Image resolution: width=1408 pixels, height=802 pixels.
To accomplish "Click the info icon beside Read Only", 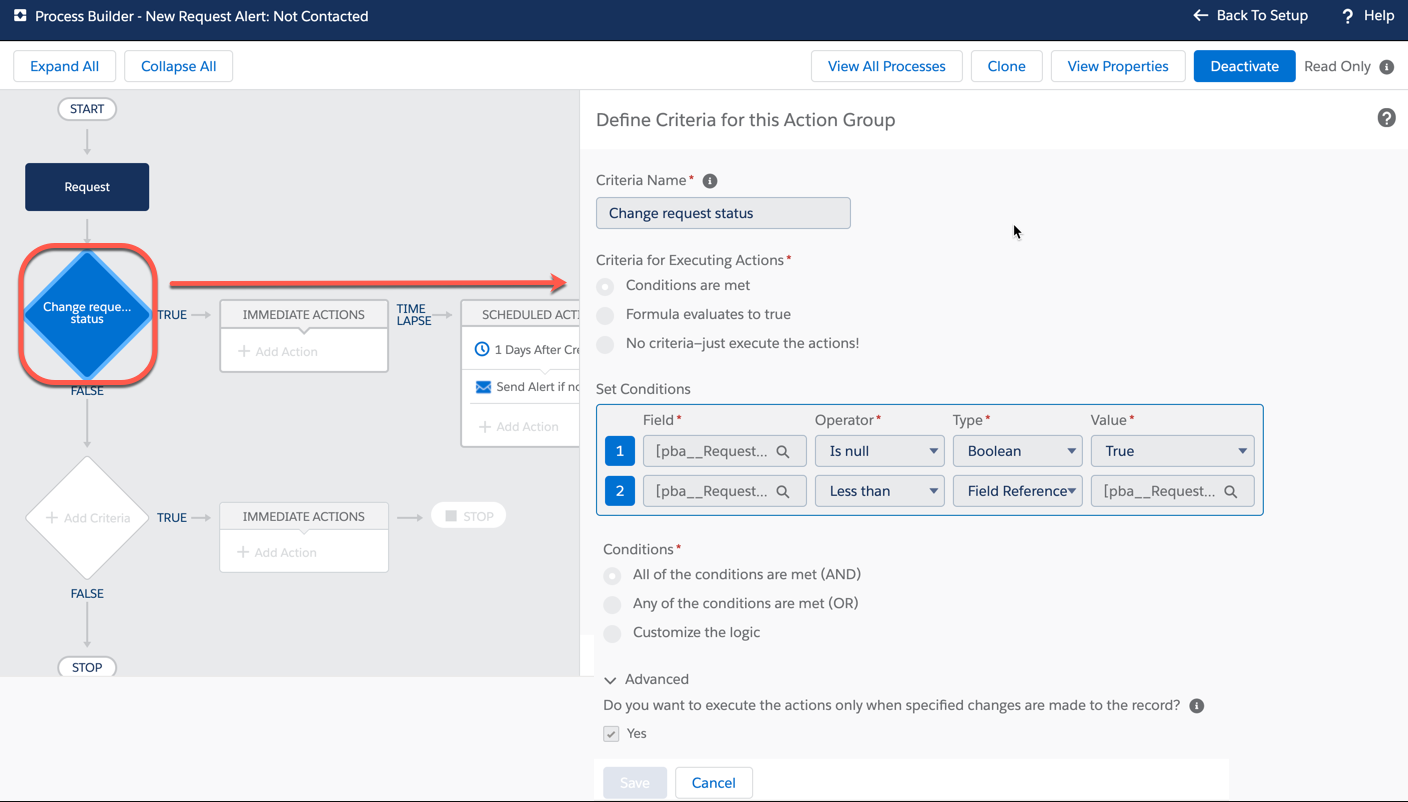I will point(1386,66).
